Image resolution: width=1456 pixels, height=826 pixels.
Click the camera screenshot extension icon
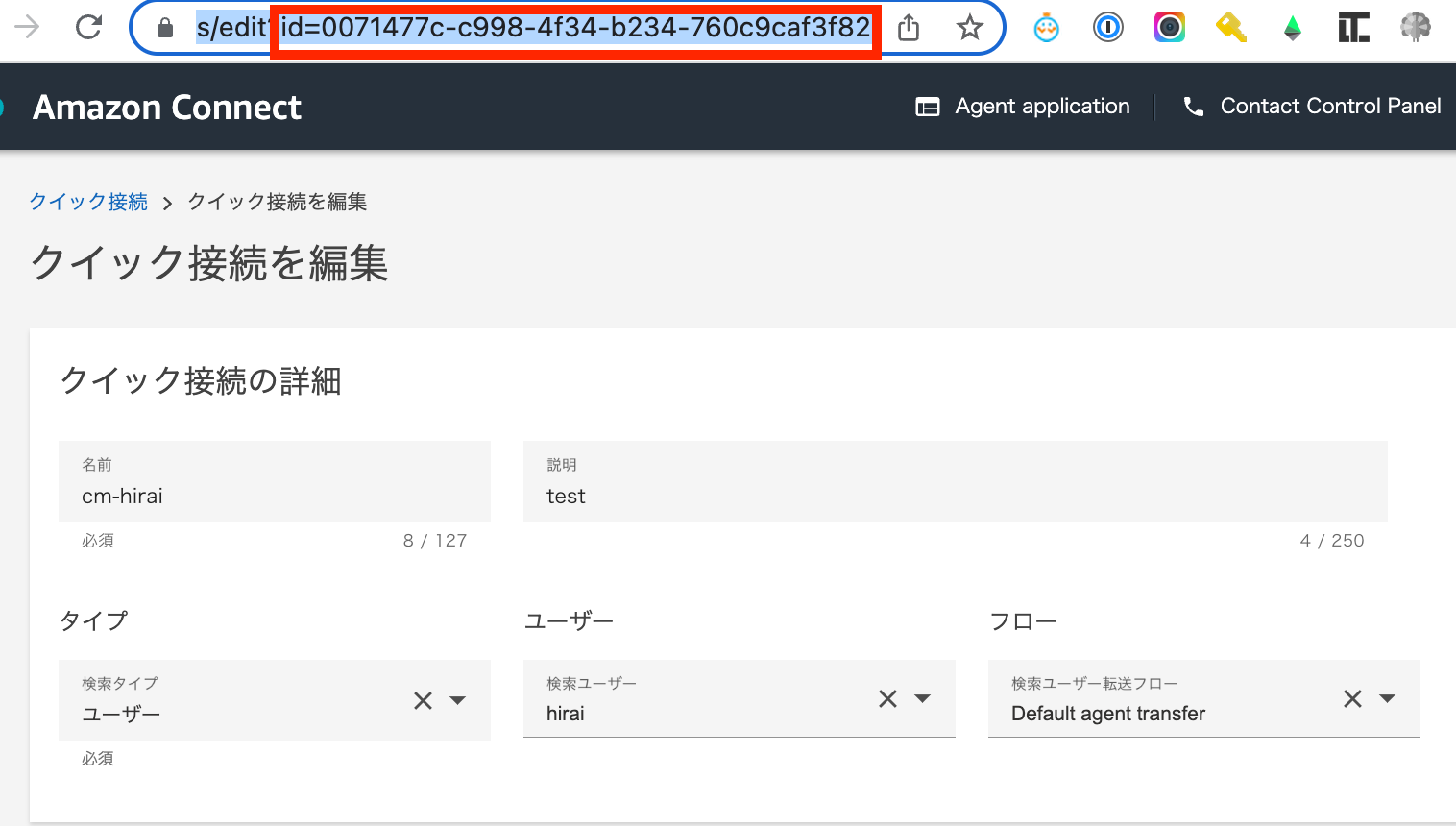[1169, 27]
